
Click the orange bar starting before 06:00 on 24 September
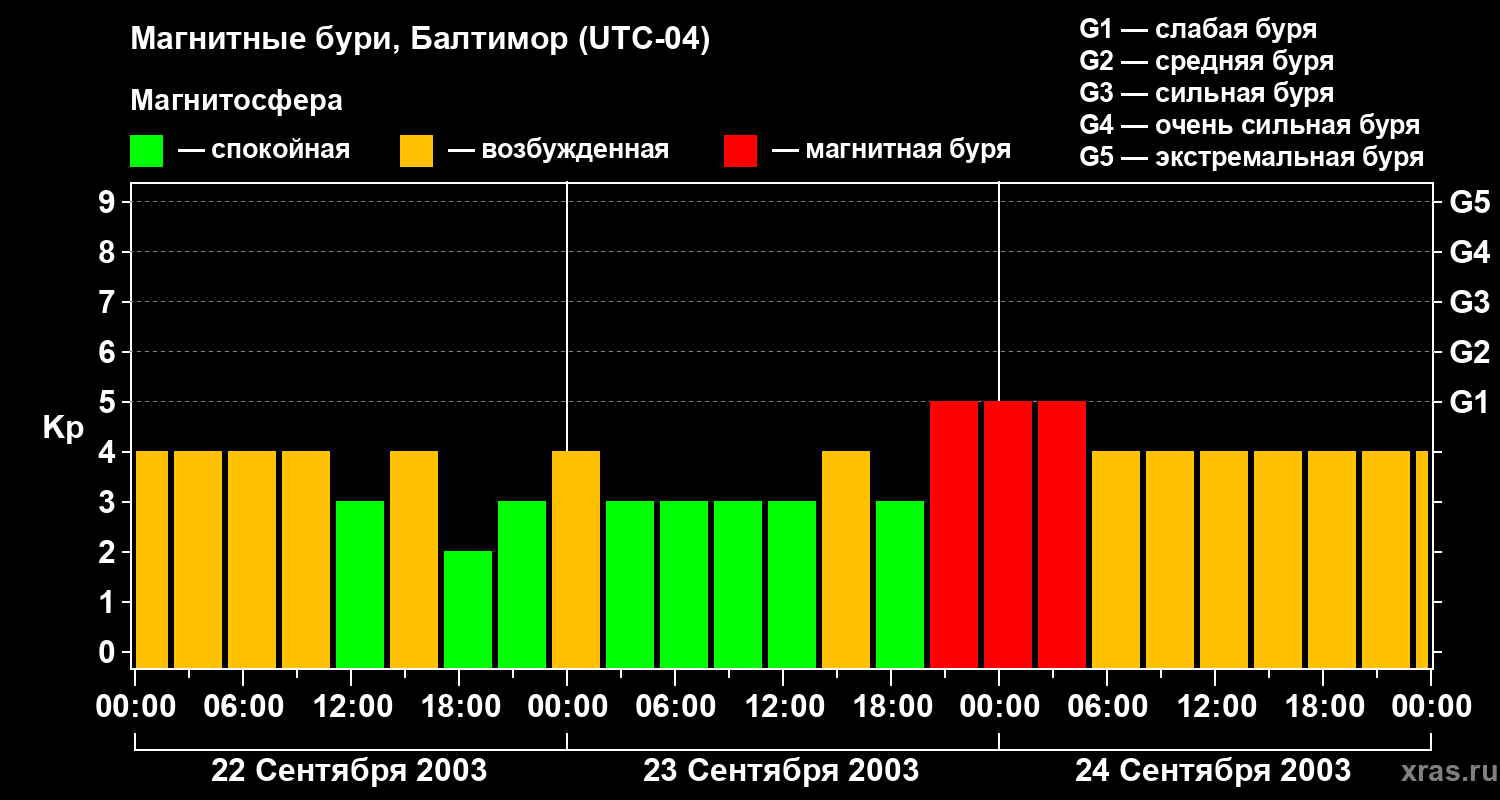(1116, 559)
